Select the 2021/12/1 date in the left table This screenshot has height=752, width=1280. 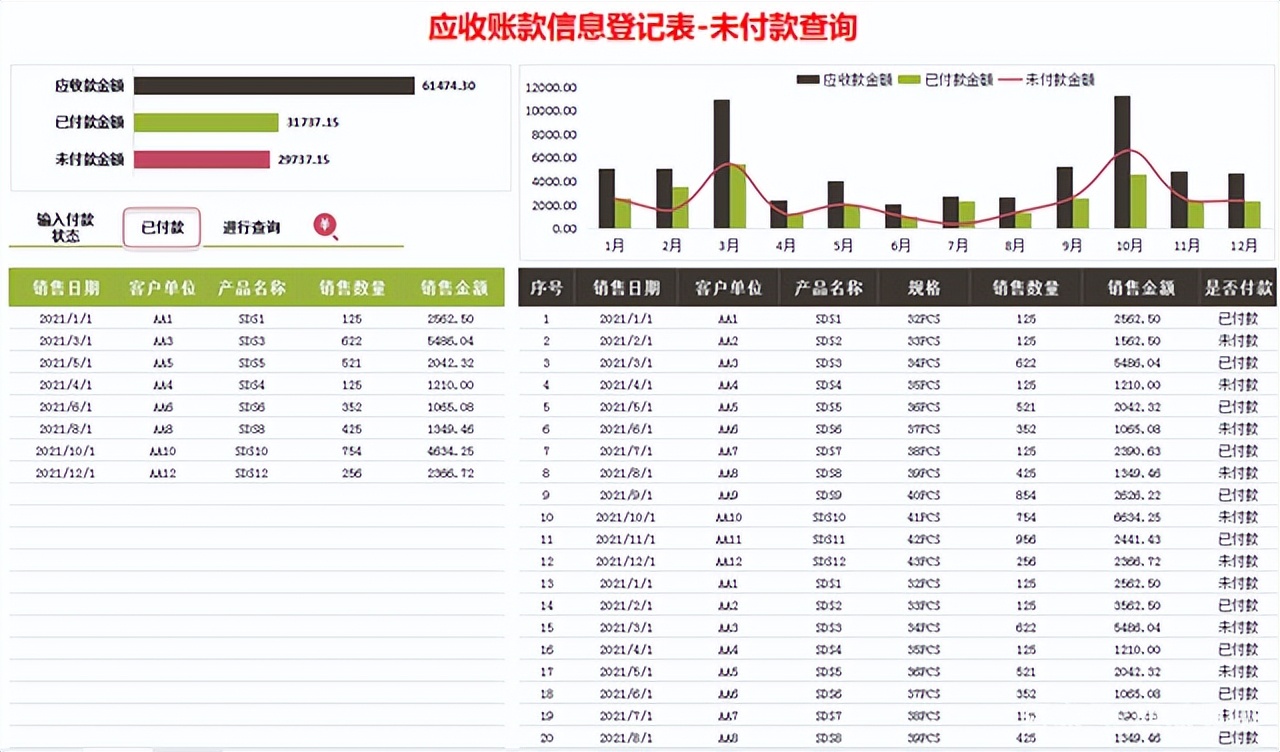point(66,473)
